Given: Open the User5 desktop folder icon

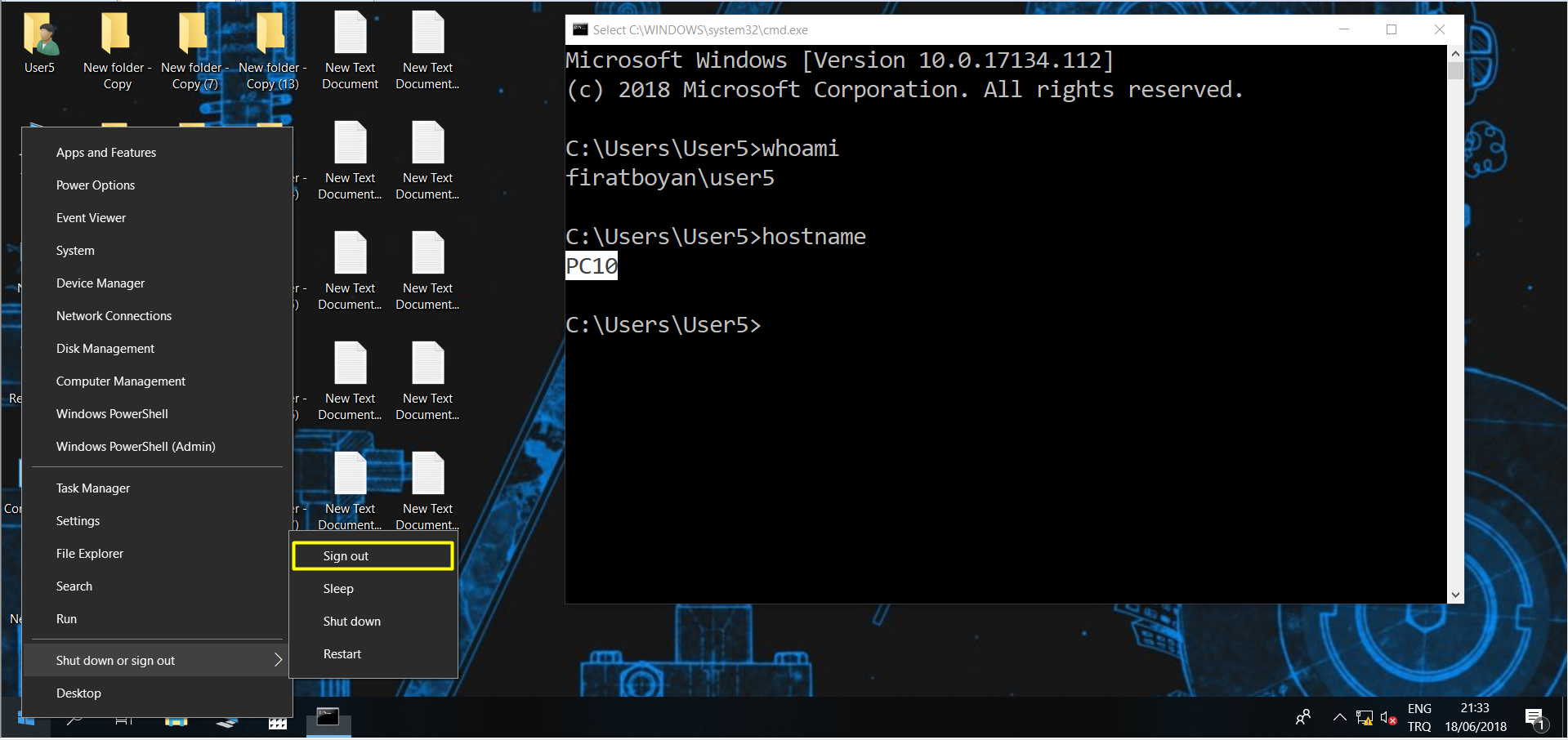Looking at the screenshot, I should pyautogui.click(x=39, y=43).
